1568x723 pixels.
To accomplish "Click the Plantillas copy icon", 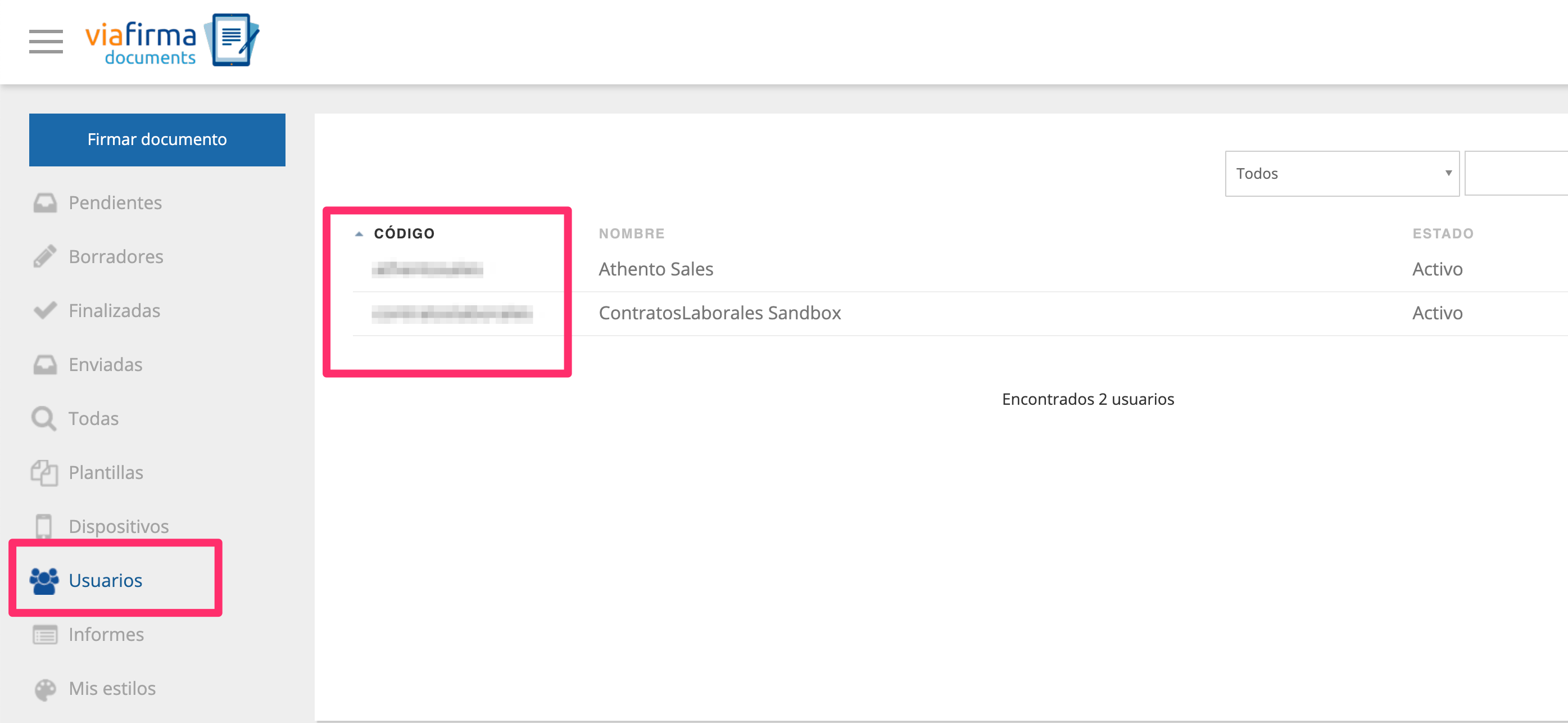I will (44, 473).
